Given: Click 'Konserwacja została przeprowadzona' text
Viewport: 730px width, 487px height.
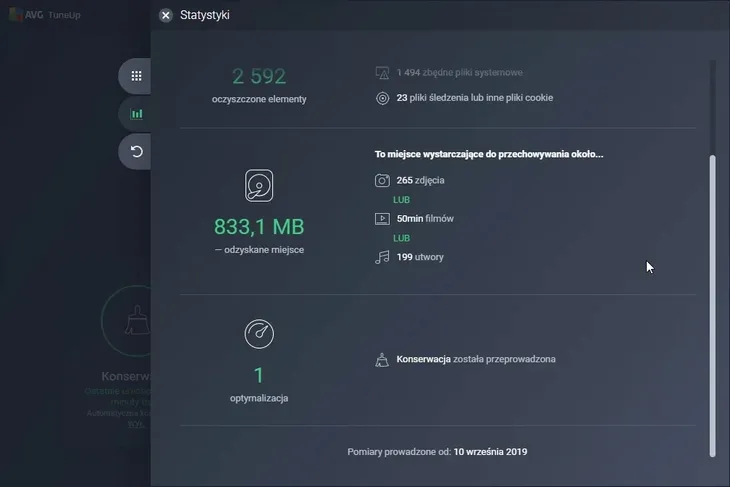Looking at the screenshot, I should pyautogui.click(x=476, y=359).
